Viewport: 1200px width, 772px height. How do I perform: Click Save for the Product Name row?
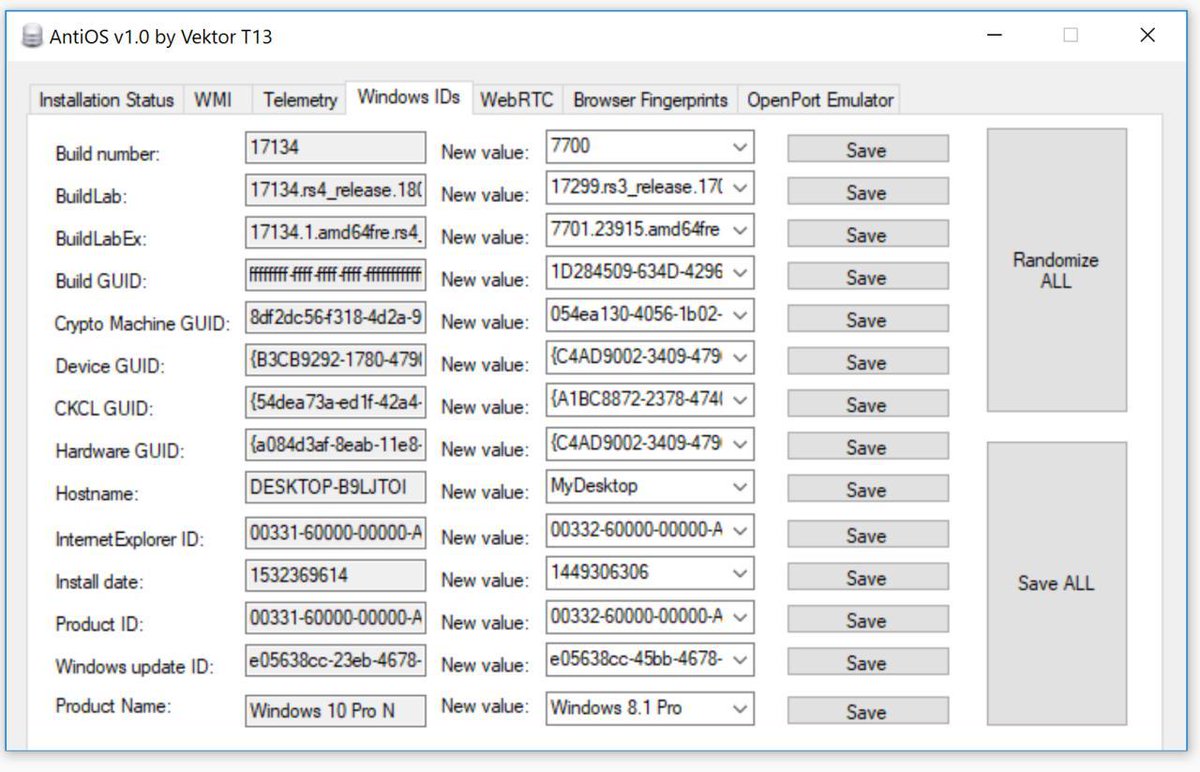[867, 711]
